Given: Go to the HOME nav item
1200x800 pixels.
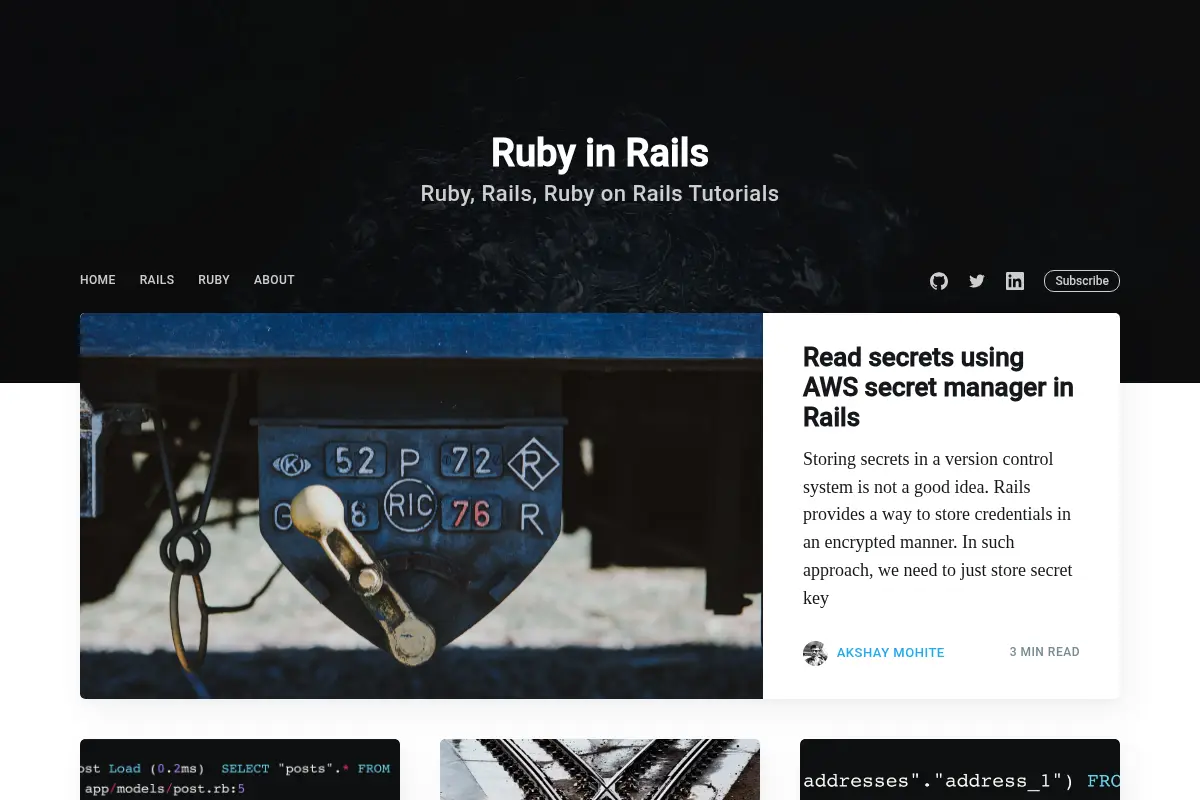Looking at the screenshot, I should pos(98,280).
